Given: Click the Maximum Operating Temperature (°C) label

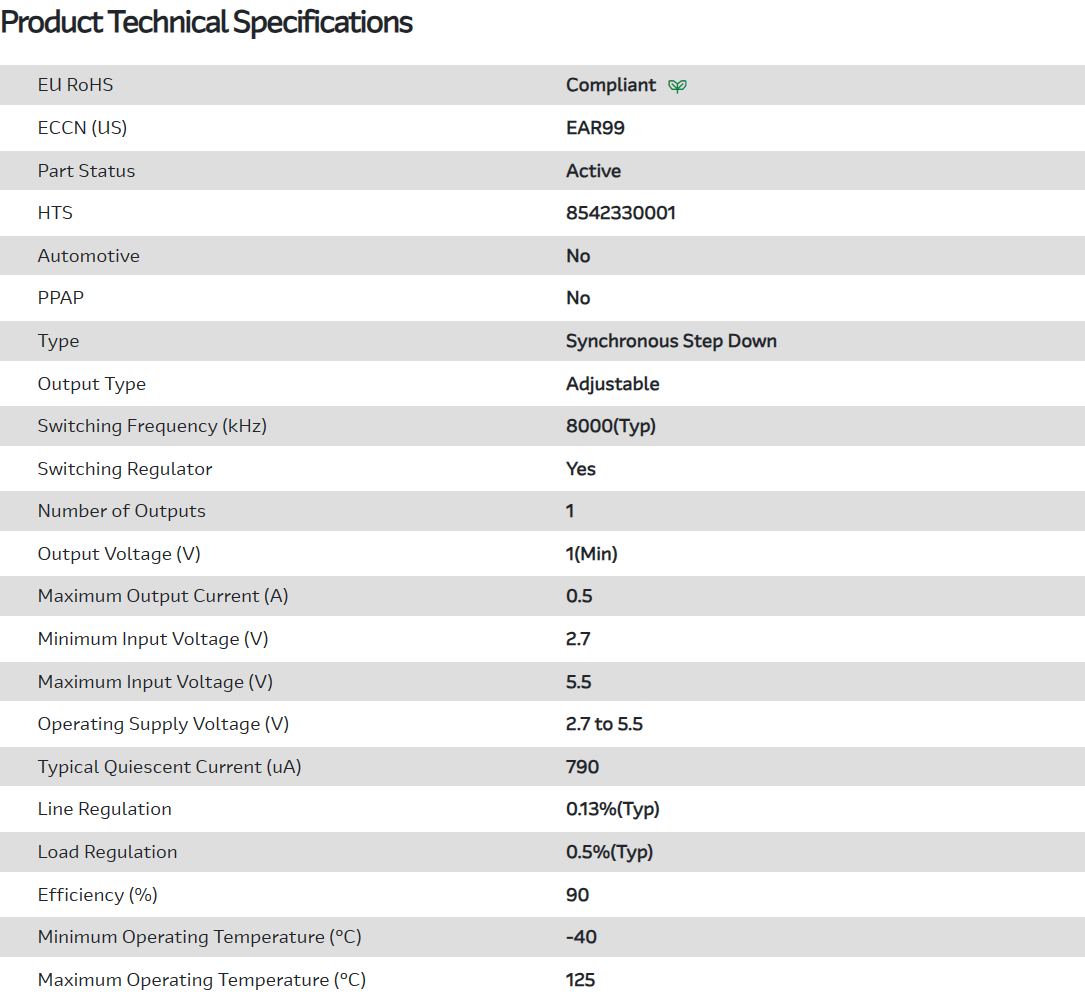Looking at the screenshot, I should pos(201,980).
